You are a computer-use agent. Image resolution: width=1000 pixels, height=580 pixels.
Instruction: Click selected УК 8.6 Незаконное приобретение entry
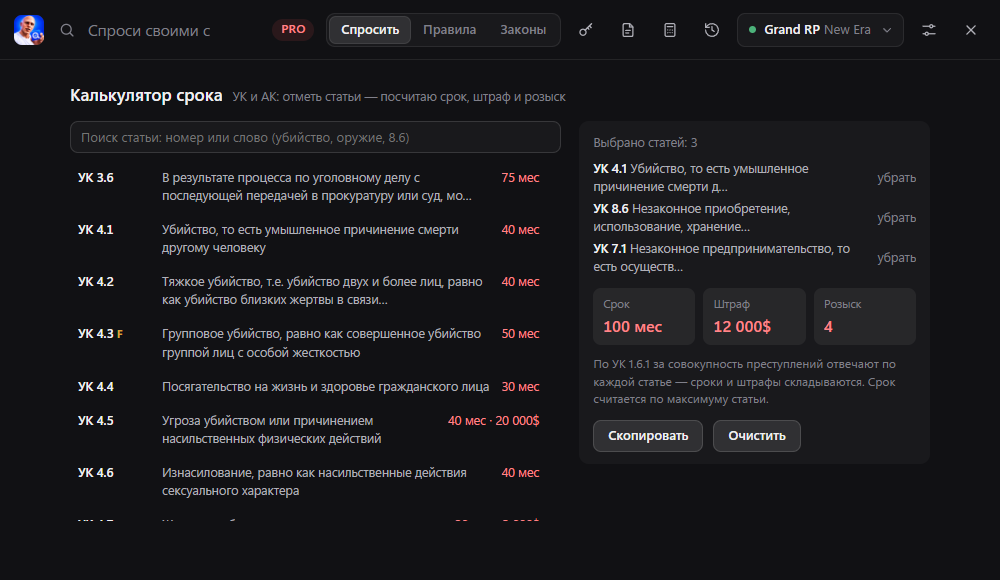tap(692, 218)
